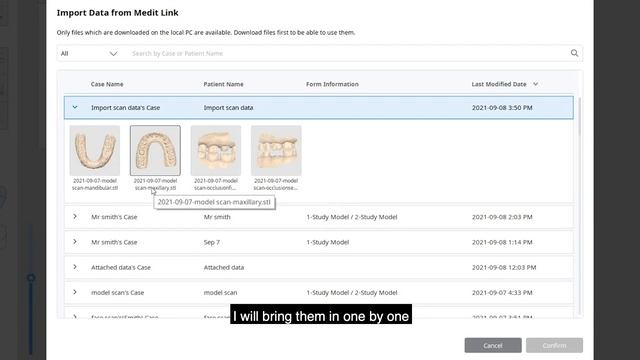Click patient name Import scan data

pyautogui.click(x=228, y=108)
